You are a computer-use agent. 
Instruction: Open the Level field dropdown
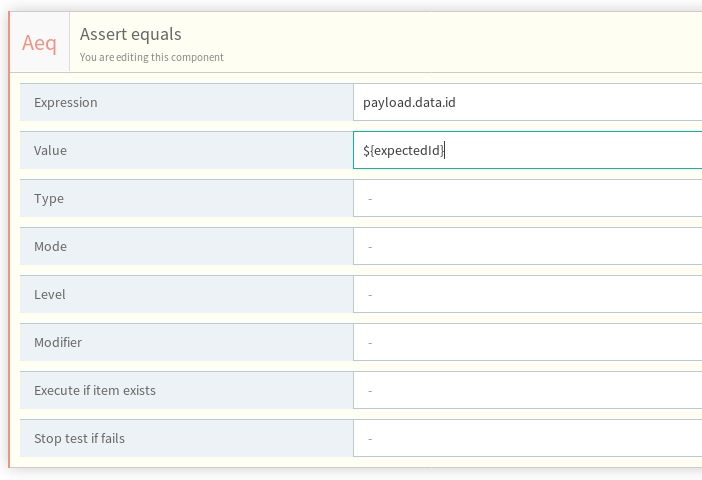527,294
